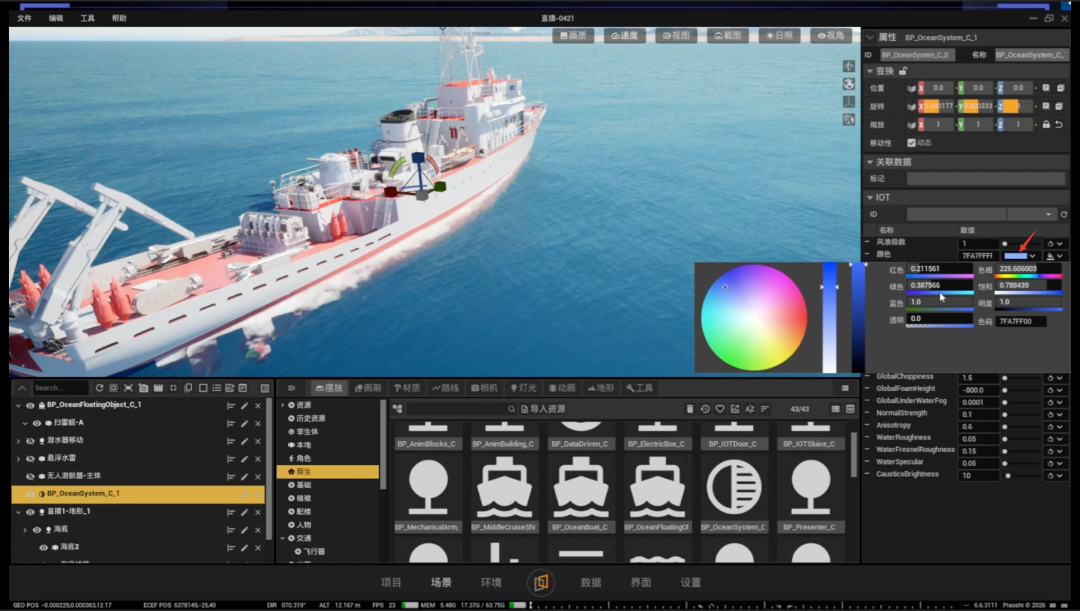This screenshot has width=1080, height=611.
Task: Click camera snapshot icon in scene toolbar
Action: [x=143, y=388]
